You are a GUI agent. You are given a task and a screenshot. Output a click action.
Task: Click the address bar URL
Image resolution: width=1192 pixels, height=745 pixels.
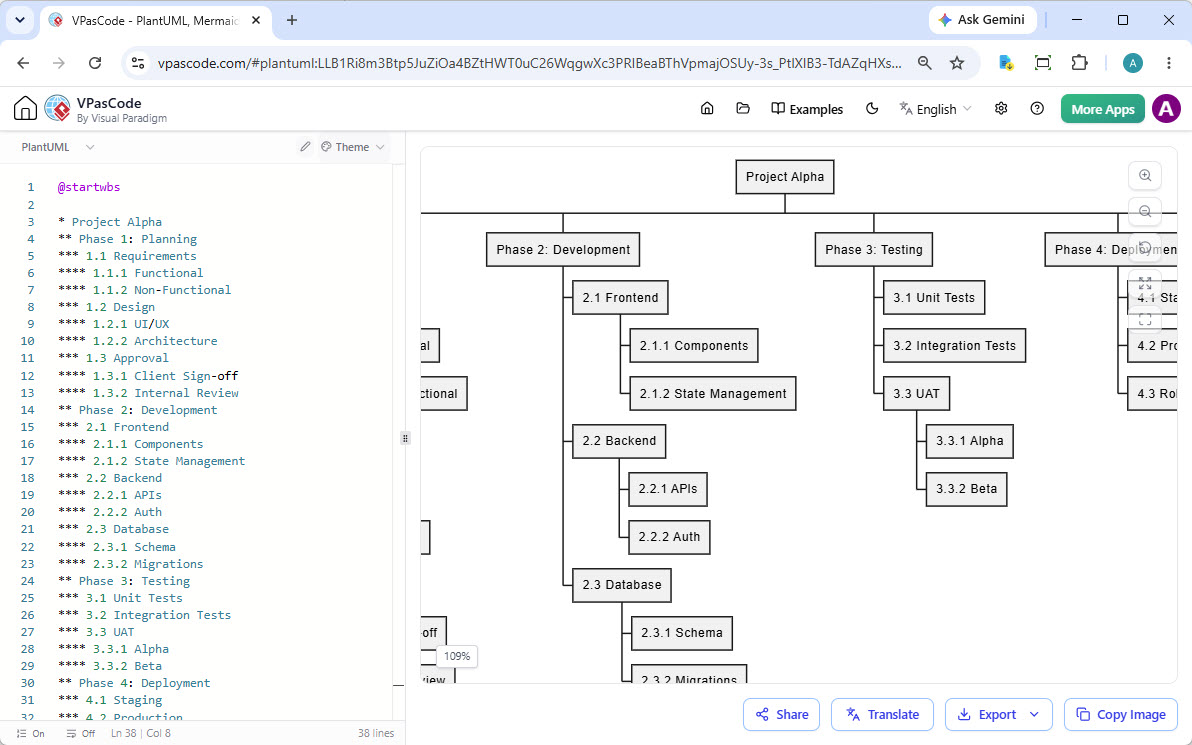tap(530, 63)
